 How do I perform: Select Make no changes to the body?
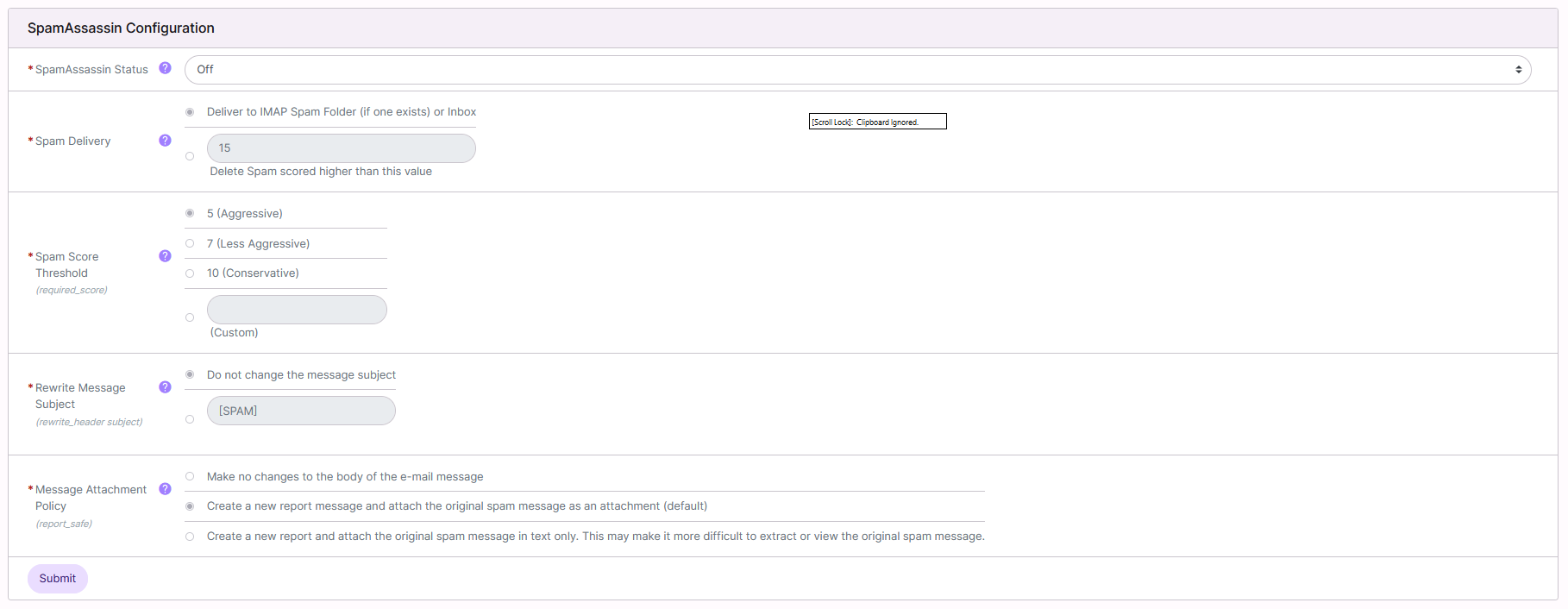click(190, 476)
